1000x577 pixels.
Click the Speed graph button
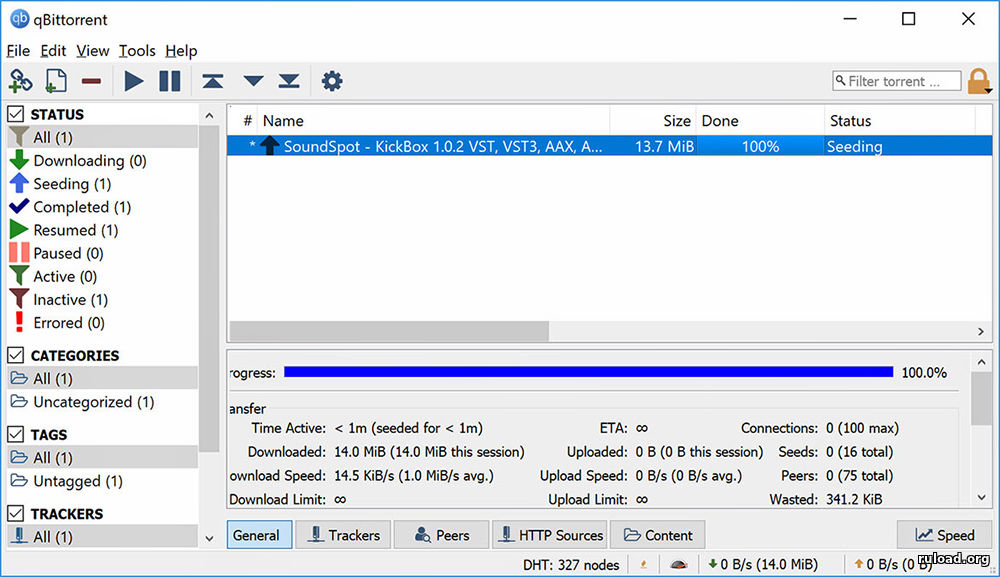pos(943,535)
